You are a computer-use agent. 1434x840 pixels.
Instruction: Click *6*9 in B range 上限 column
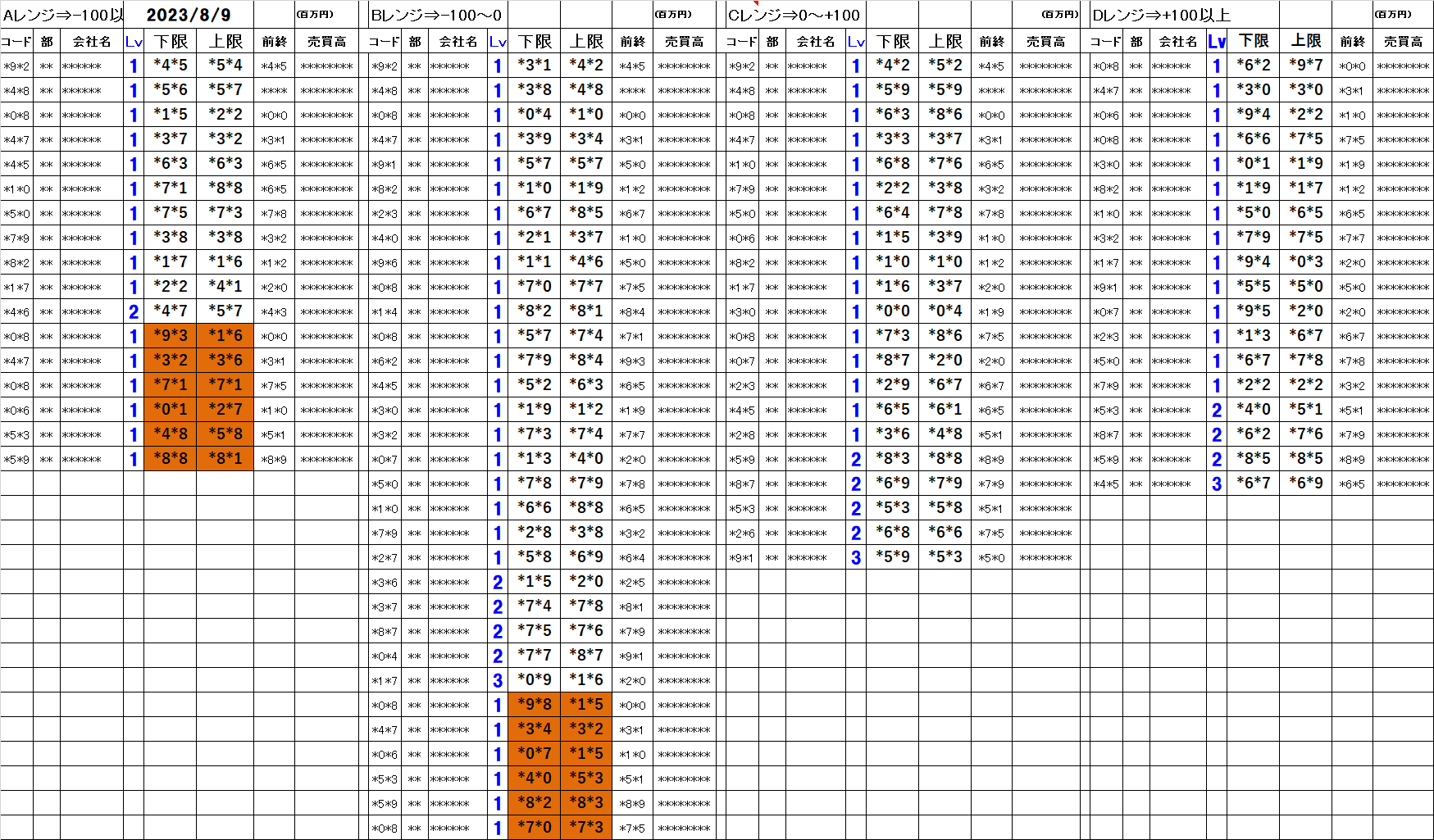[586, 557]
